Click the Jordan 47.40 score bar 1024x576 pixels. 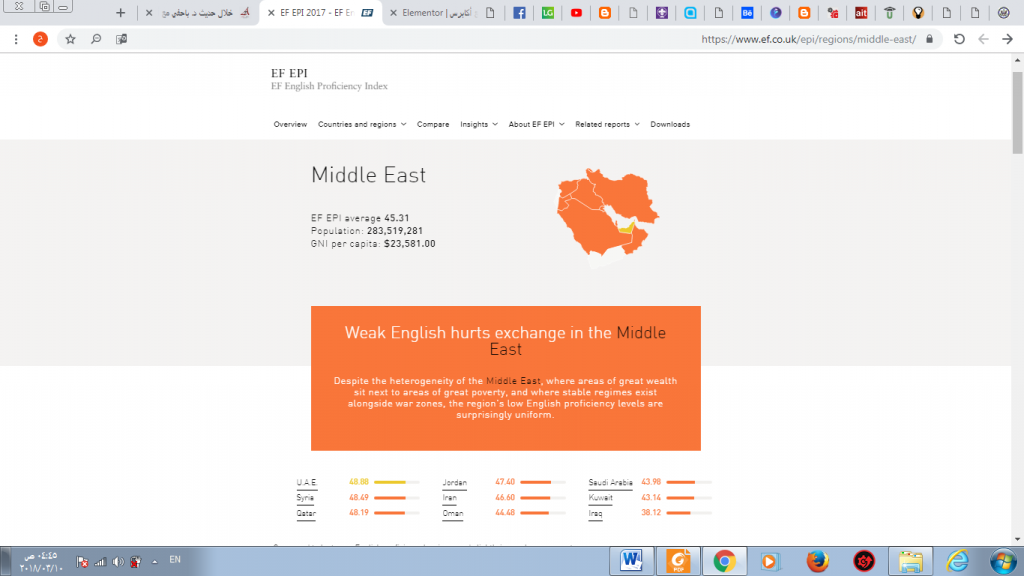pos(543,482)
